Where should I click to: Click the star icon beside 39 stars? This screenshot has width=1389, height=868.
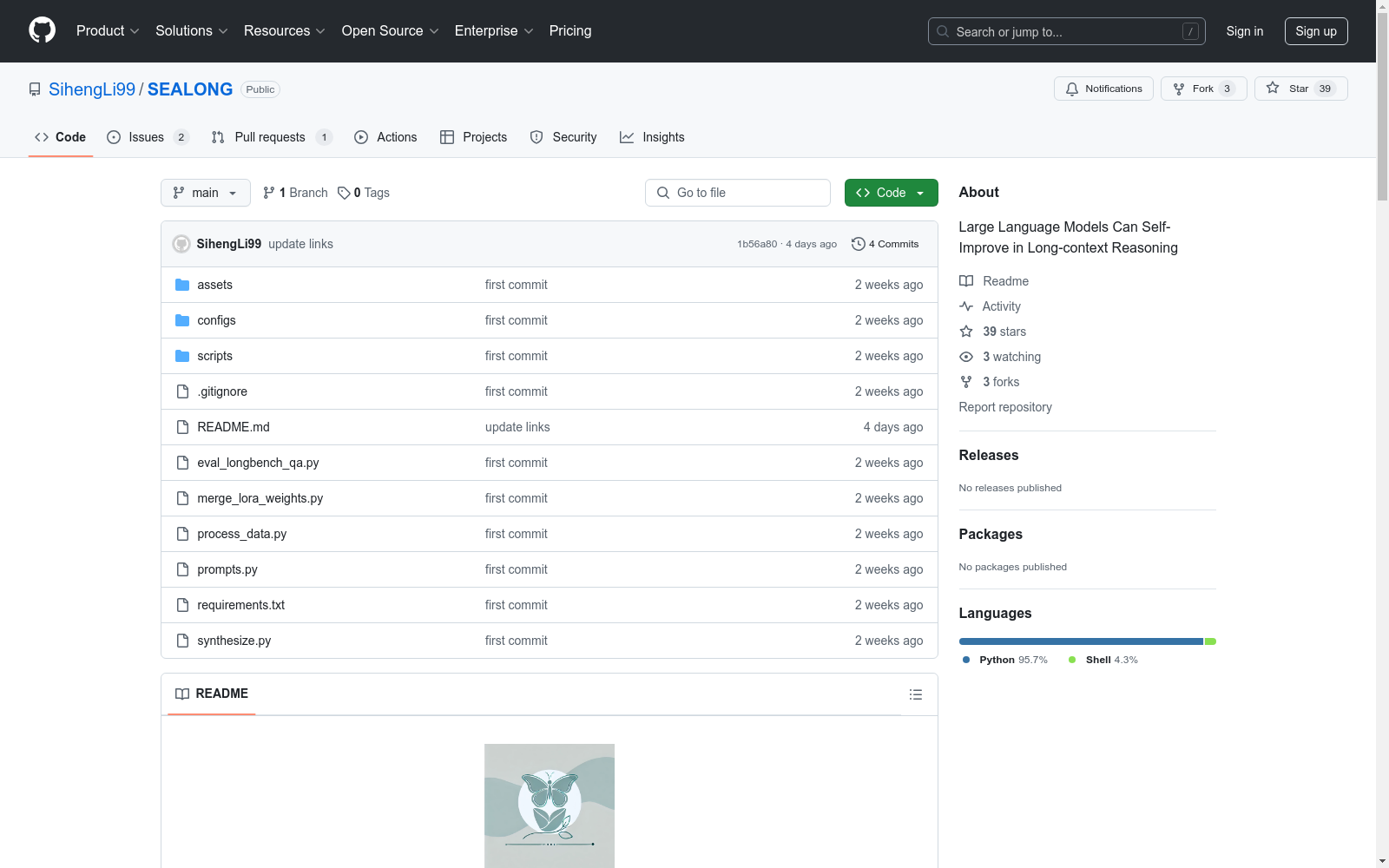pyautogui.click(x=966, y=332)
